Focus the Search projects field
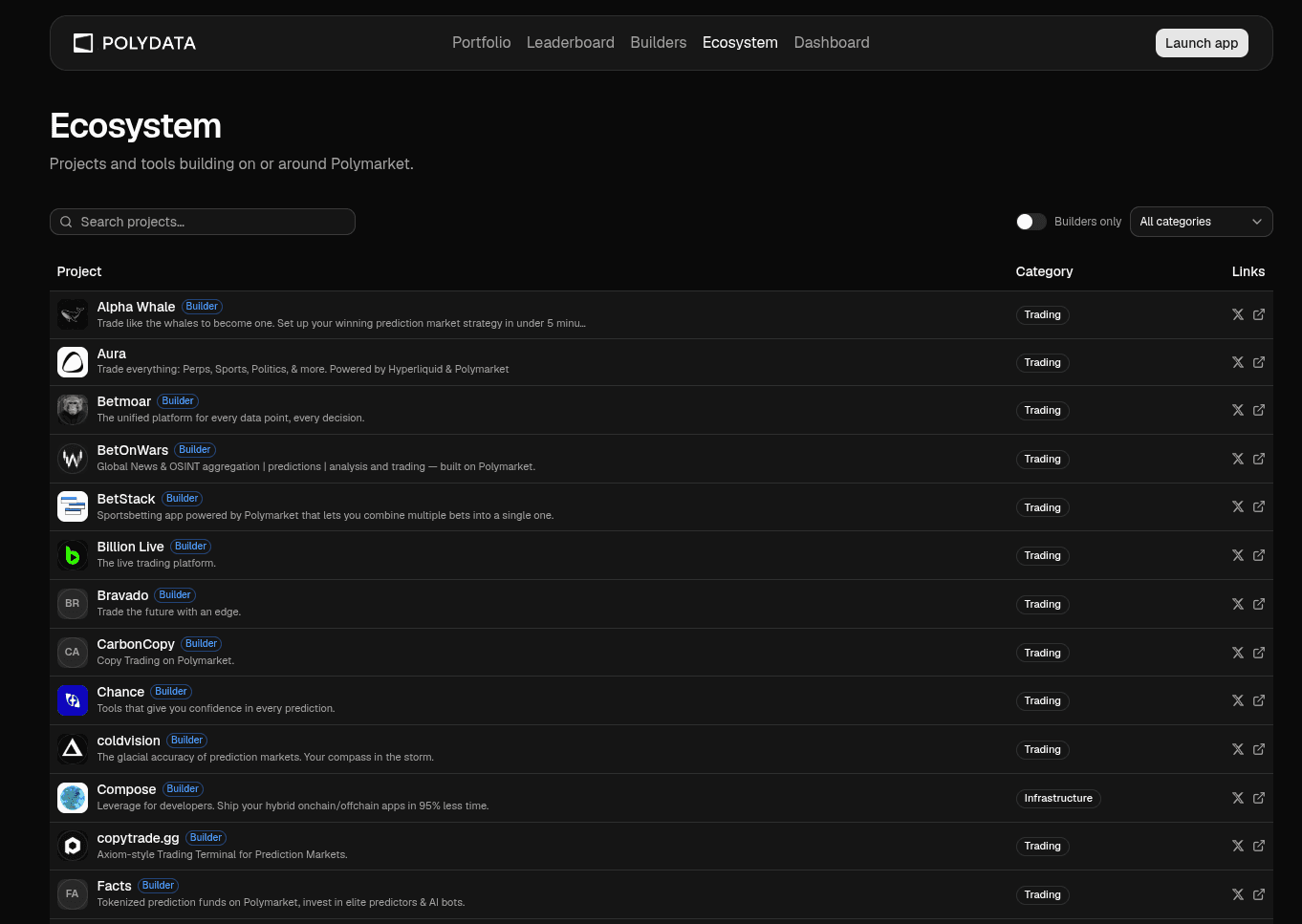This screenshot has height=924, width=1302. point(203,222)
